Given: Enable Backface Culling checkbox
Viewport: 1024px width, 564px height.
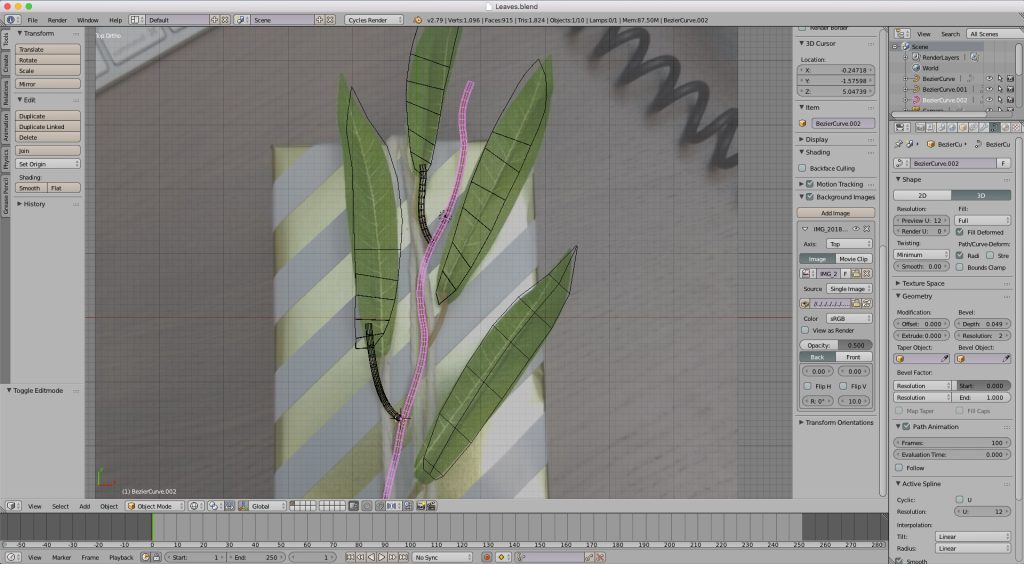Looking at the screenshot, I should [803, 168].
